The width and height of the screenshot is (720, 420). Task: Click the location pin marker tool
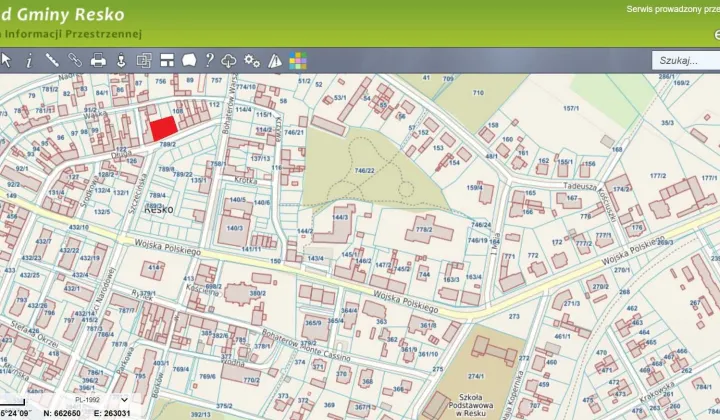(x=121, y=61)
